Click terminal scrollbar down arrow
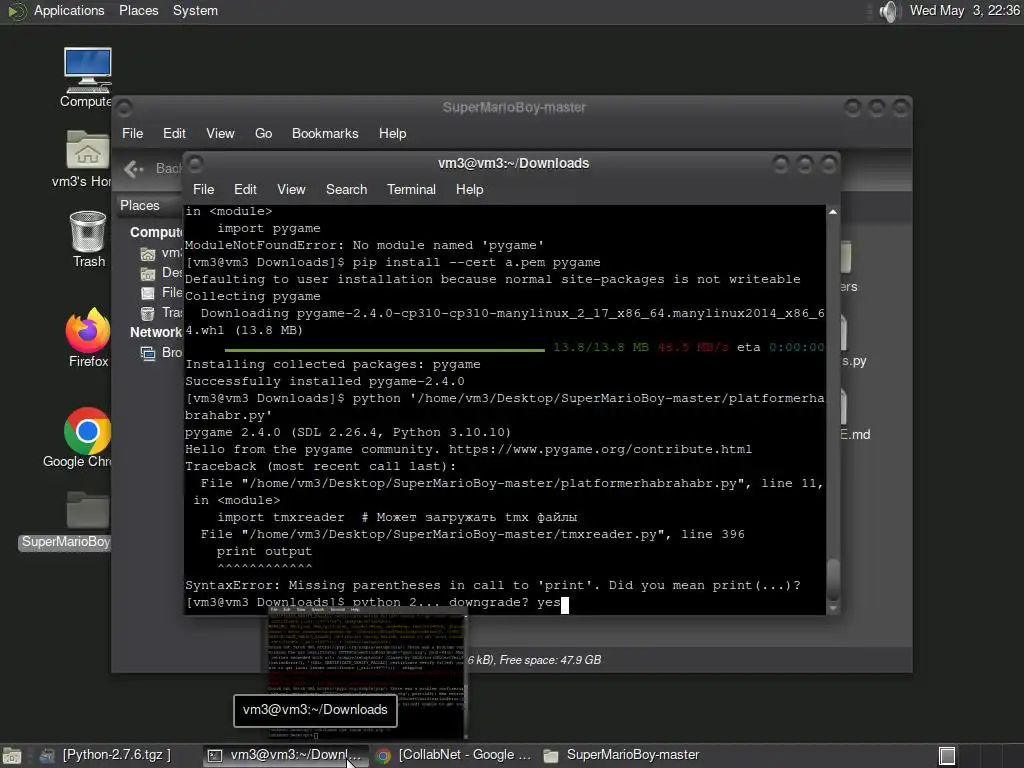The width and height of the screenshot is (1024, 768). (x=833, y=609)
